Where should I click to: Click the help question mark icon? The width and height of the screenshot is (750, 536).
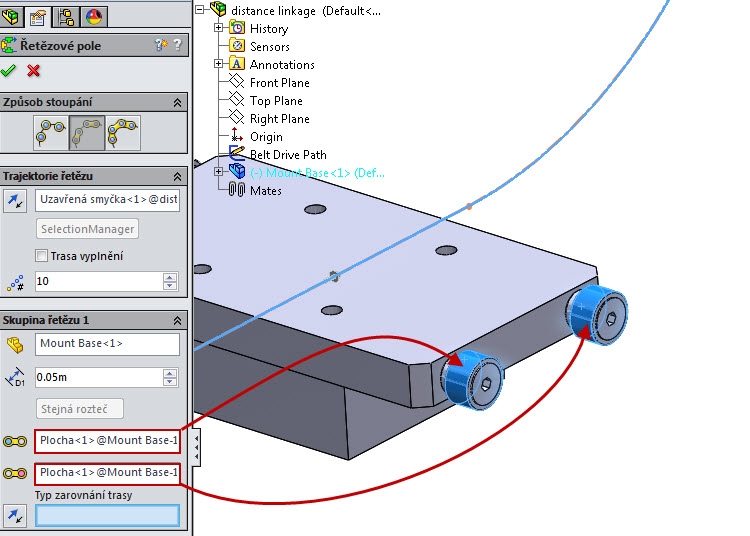(x=178, y=45)
